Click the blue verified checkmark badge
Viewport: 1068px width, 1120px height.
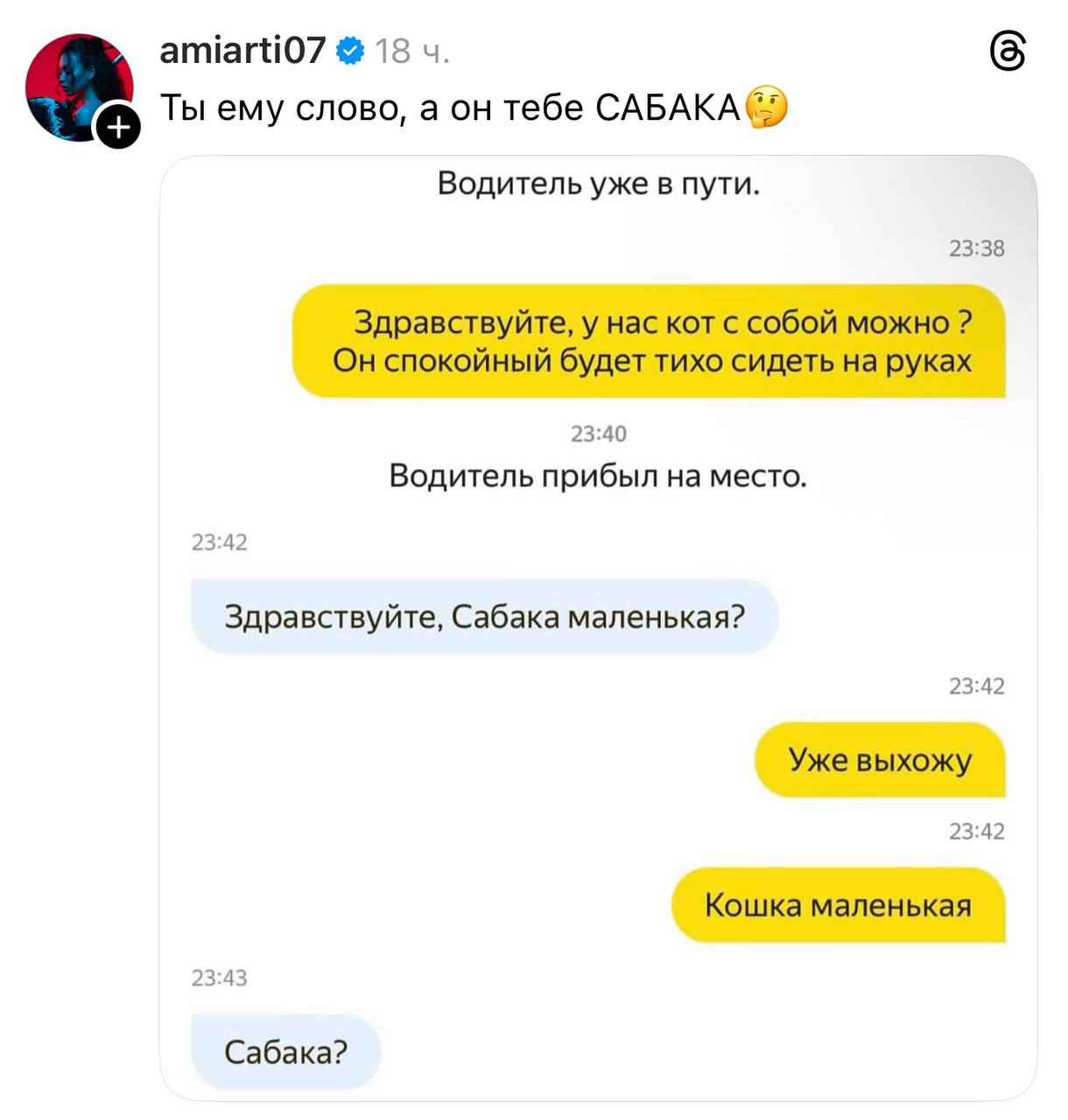350,52
